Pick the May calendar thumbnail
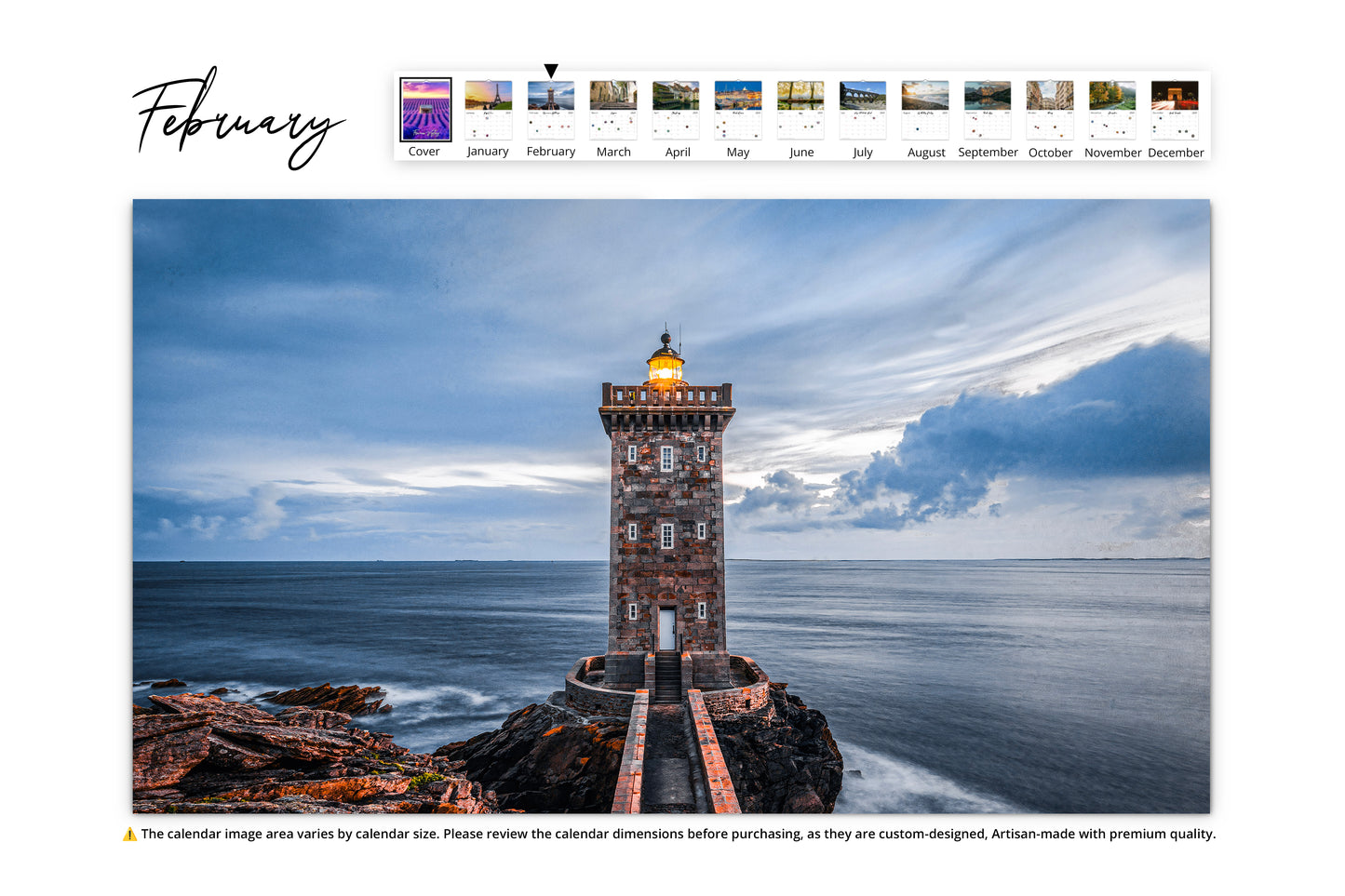Viewport: 1345px width, 896px height. [738, 110]
